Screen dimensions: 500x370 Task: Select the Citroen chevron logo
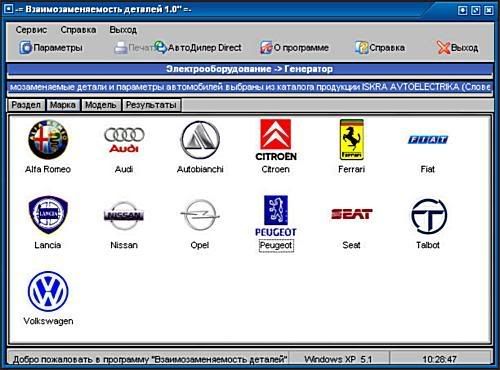pyautogui.click(x=276, y=140)
